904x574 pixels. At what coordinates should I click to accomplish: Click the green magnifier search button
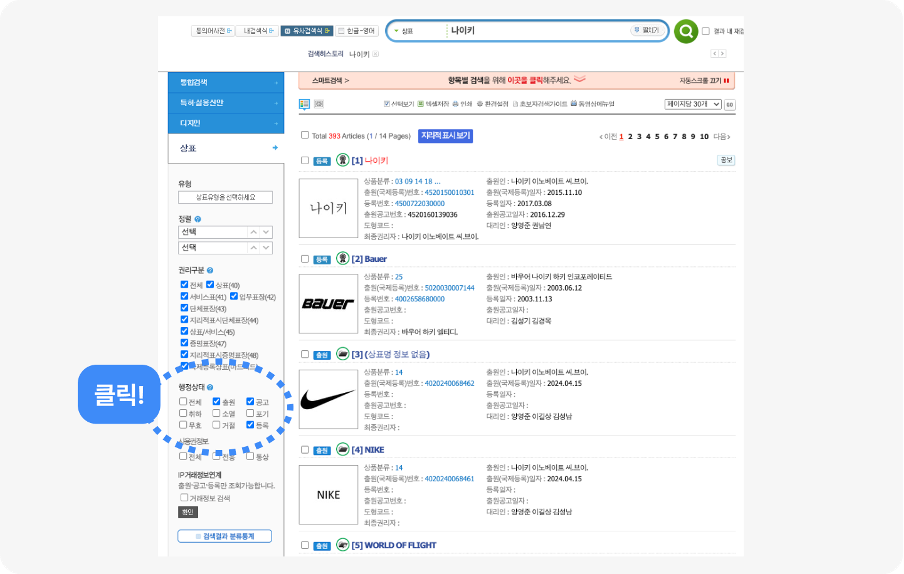tap(685, 31)
